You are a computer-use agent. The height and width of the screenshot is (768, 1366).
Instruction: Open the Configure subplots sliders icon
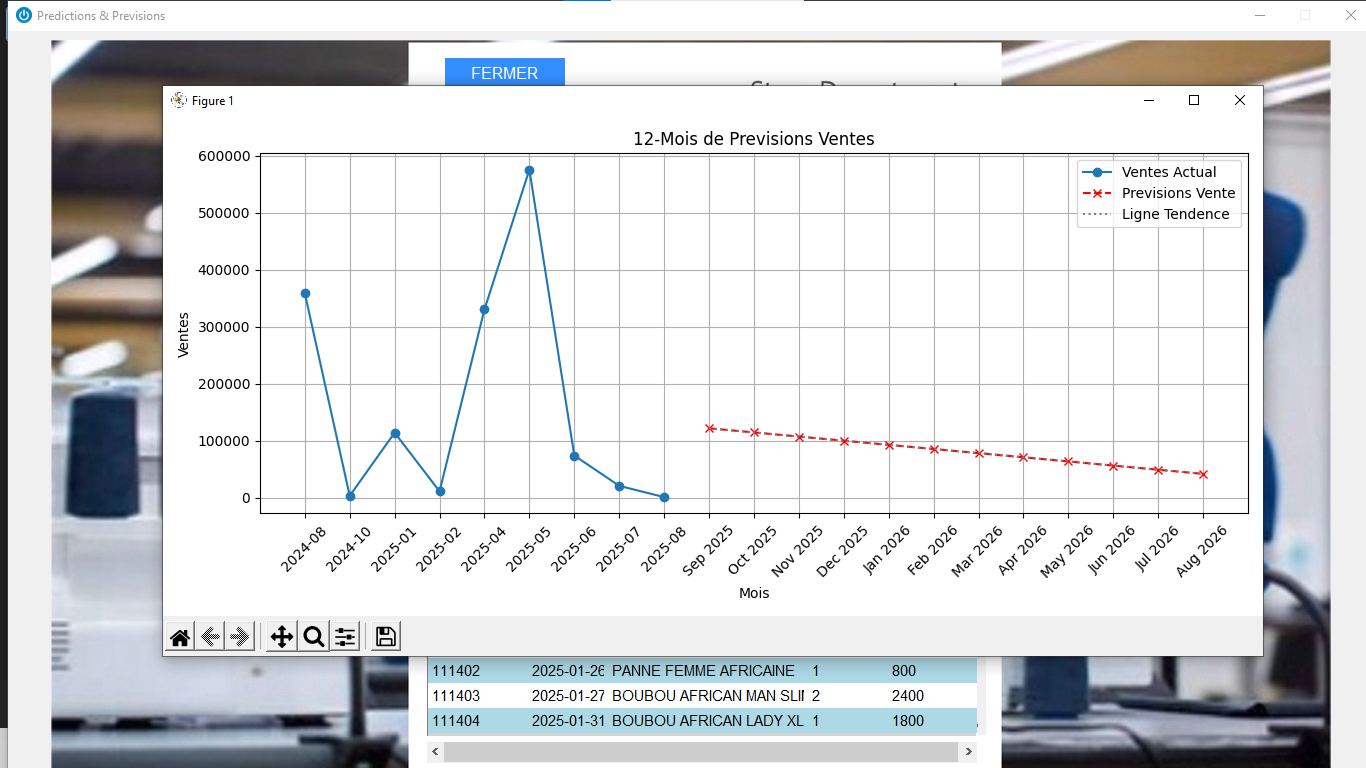click(x=345, y=637)
